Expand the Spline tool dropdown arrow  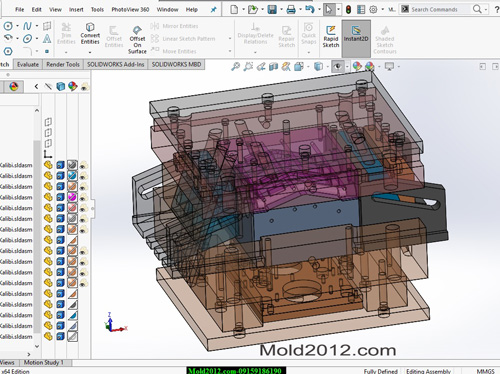click(x=36, y=26)
